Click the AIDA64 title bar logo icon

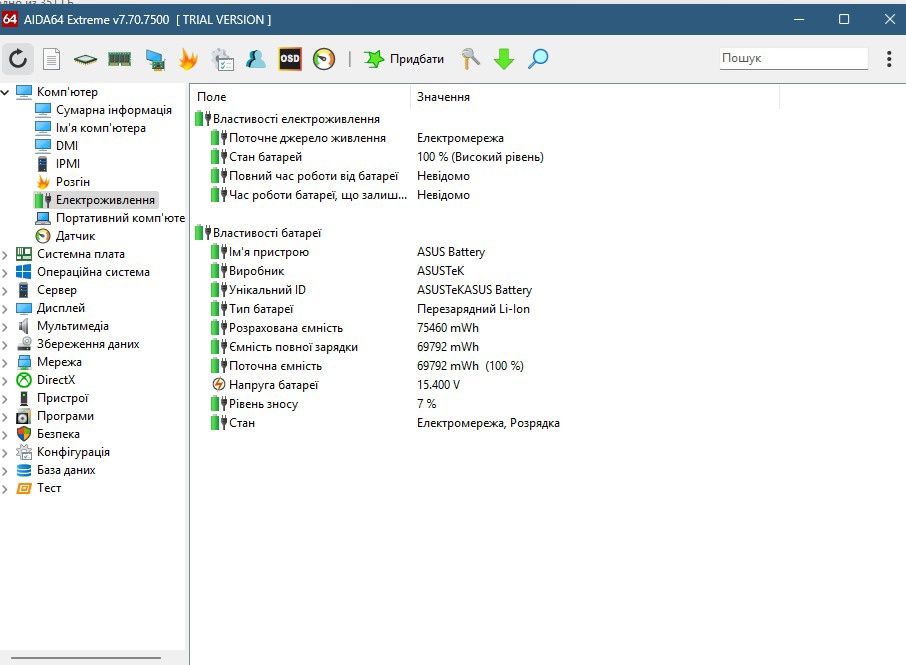pyautogui.click(x=10, y=19)
